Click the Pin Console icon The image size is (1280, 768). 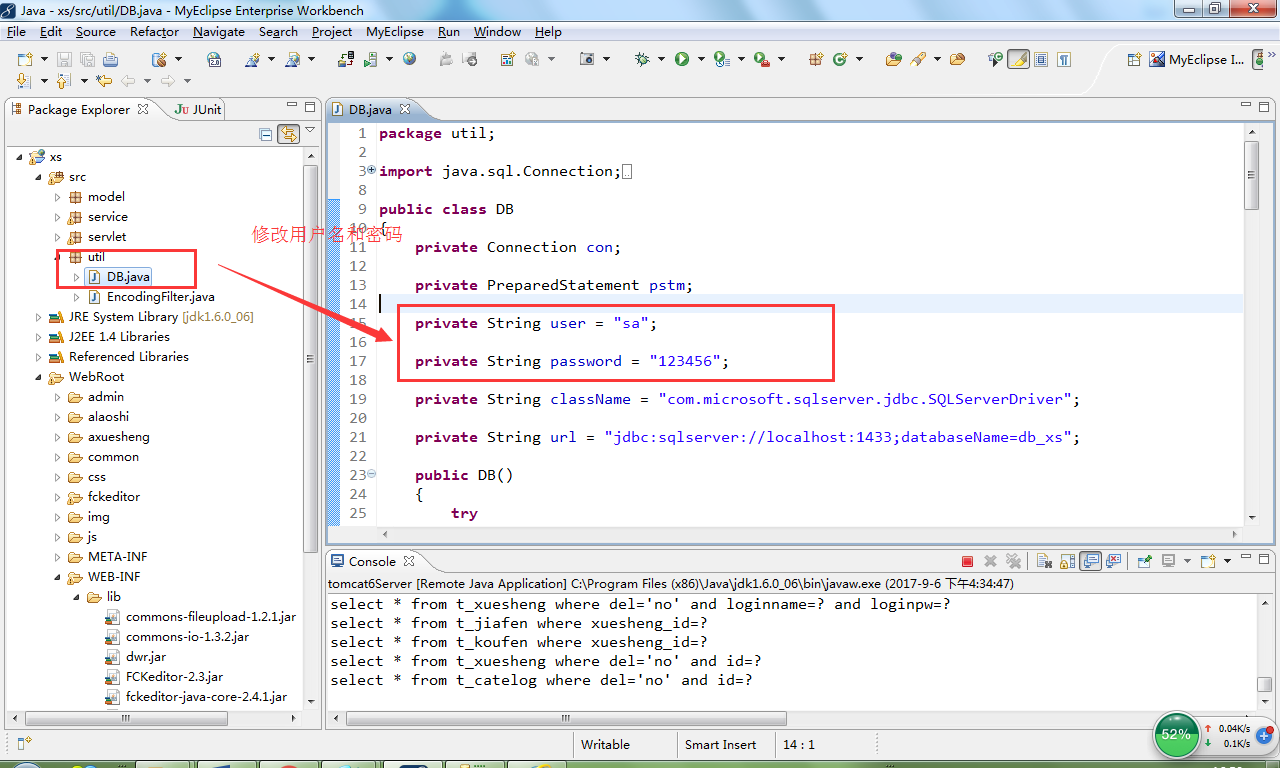click(x=1145, y=562)
